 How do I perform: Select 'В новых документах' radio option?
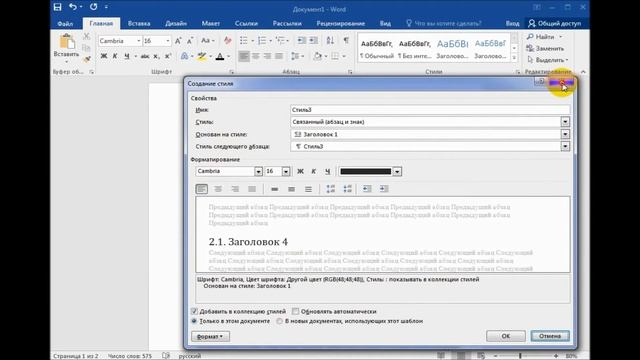pos(280,321)
